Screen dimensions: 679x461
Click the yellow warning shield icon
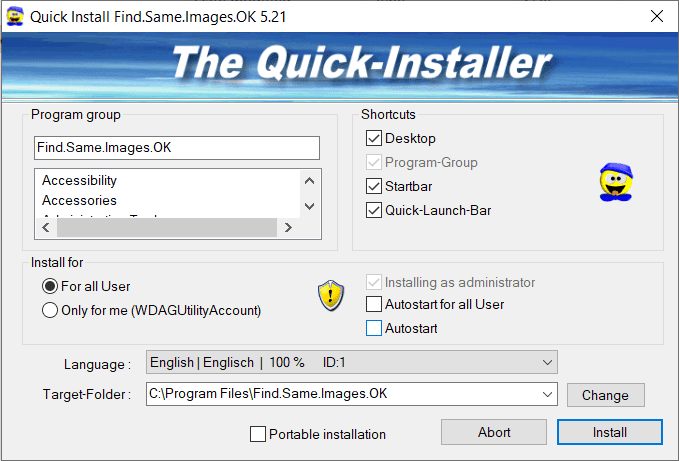click(x=331, y=296)
